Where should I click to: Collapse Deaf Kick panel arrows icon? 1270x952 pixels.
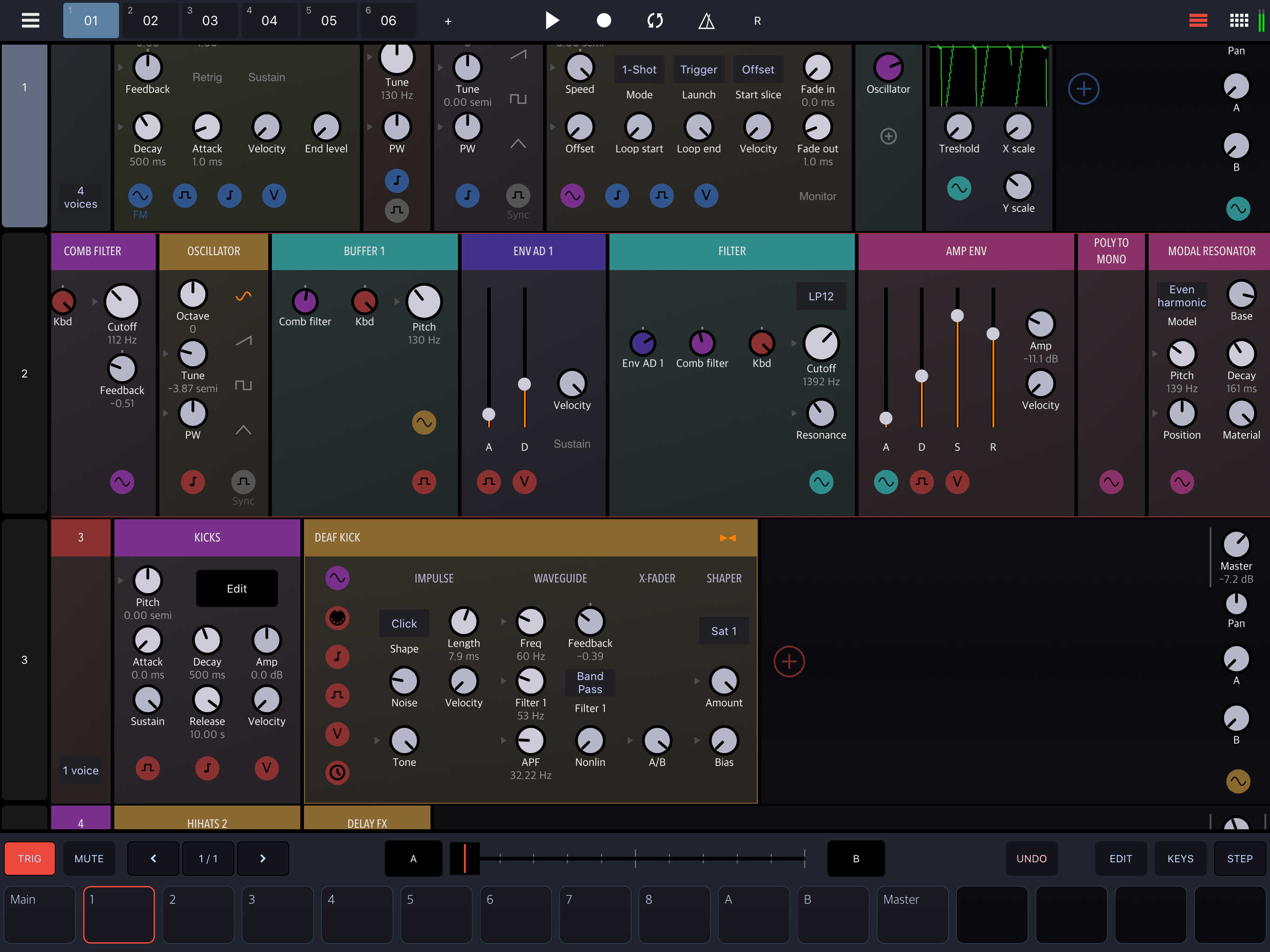click(x=728, y=537)
